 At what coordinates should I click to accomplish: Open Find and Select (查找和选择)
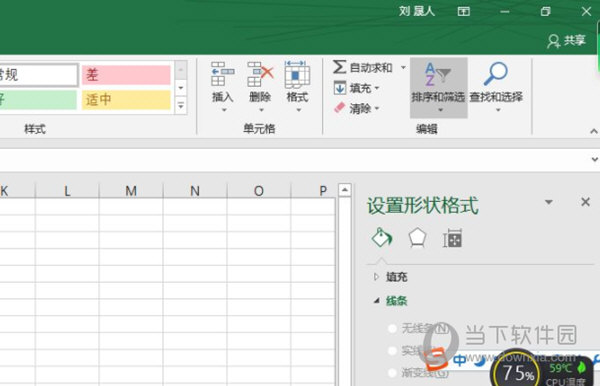coord(496,88)
